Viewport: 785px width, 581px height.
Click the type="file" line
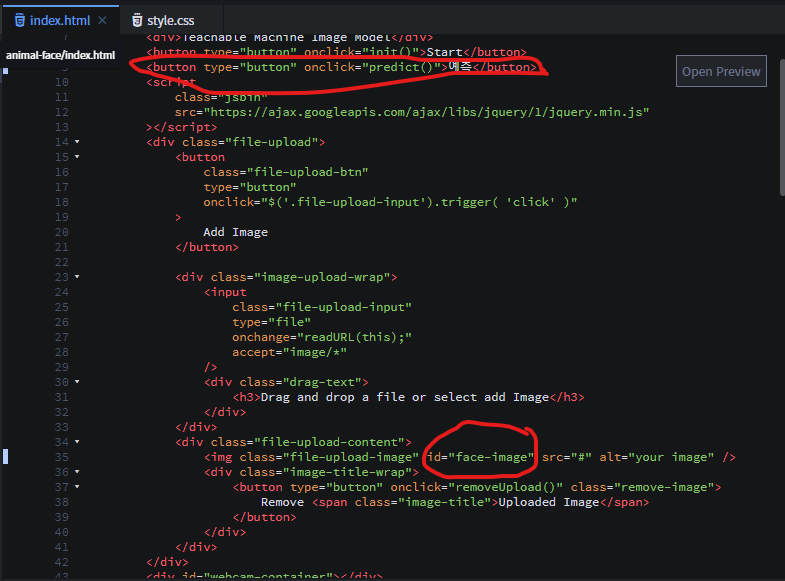271,322
